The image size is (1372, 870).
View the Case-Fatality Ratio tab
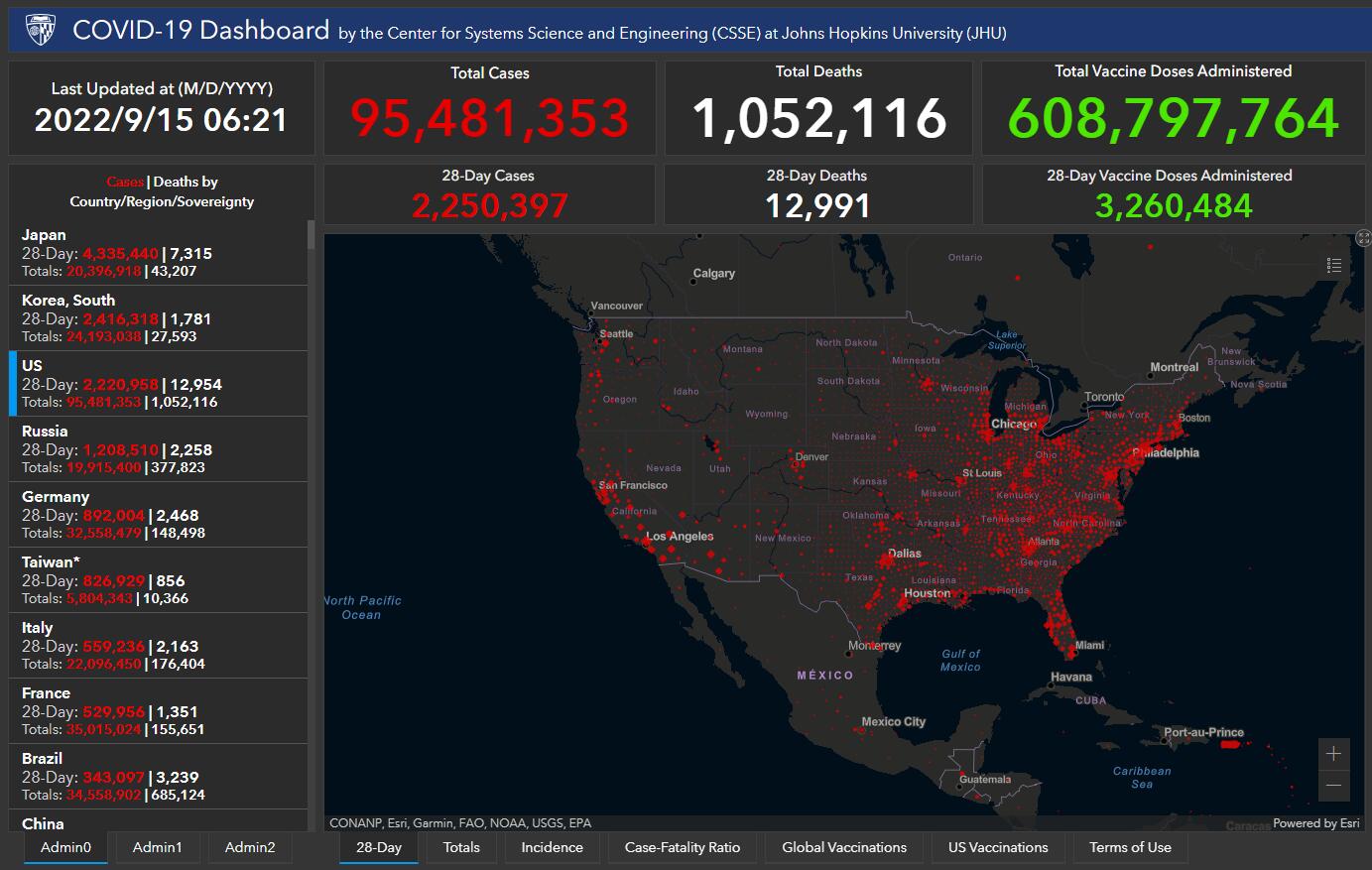[683, 847]
